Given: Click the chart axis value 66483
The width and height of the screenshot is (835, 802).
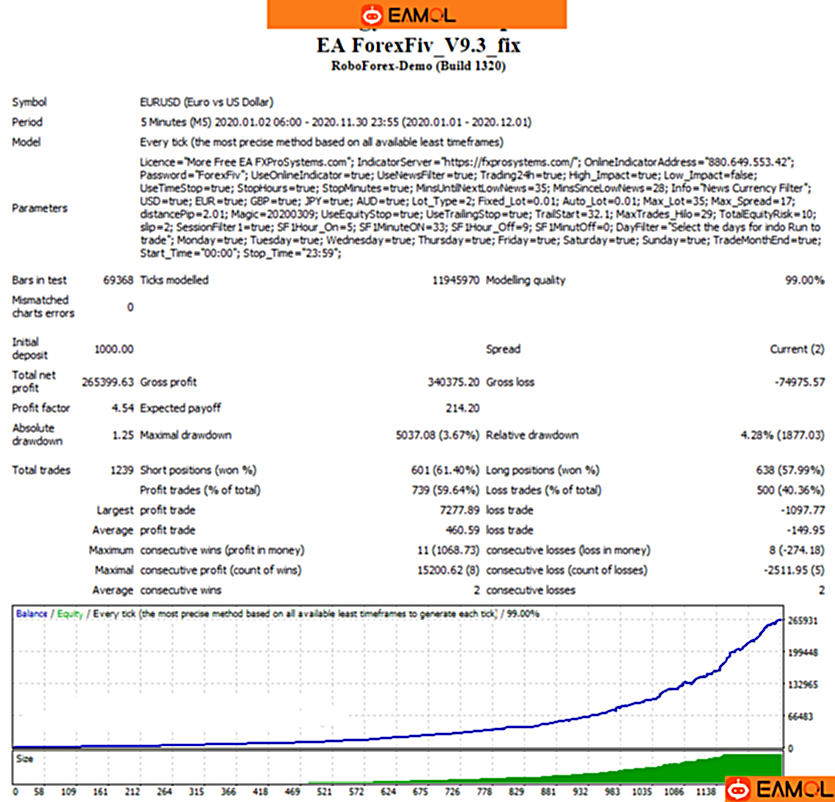Looking at the screenshot, I should (800, 717).
